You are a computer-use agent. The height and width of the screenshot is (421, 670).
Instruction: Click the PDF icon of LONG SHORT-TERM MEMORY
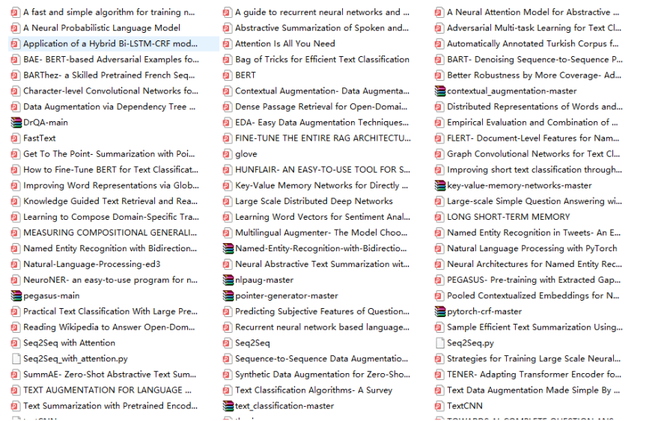point(439,217)
